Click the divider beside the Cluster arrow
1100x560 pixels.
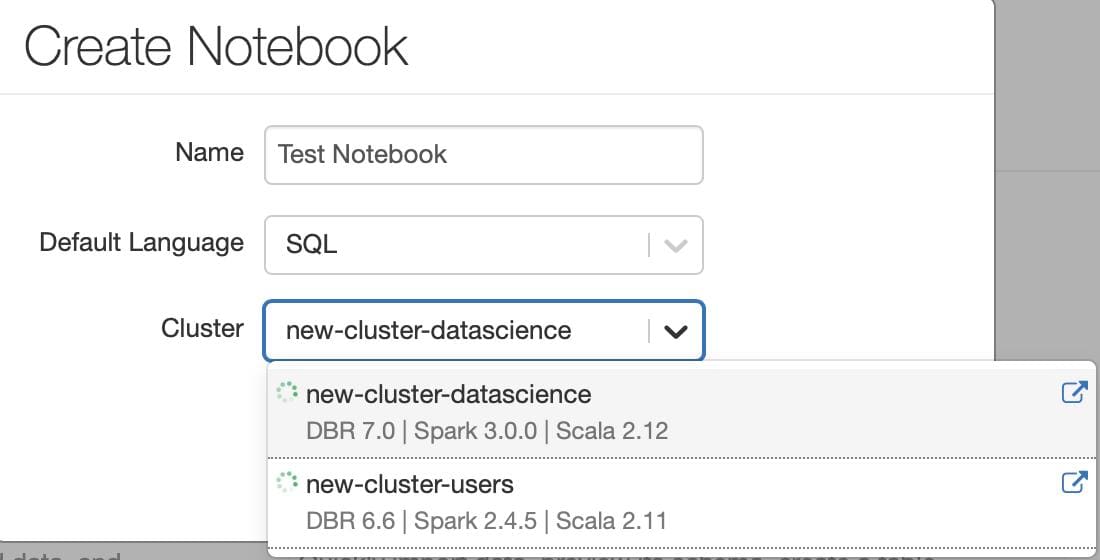(649, 331)
